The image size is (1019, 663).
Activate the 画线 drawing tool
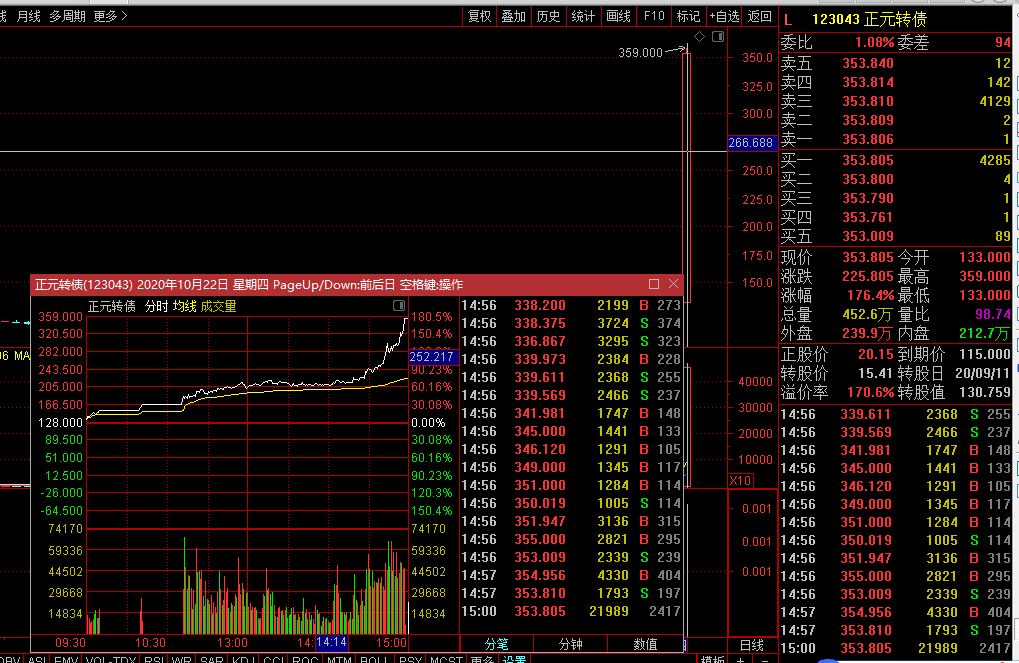click(618, 16)
